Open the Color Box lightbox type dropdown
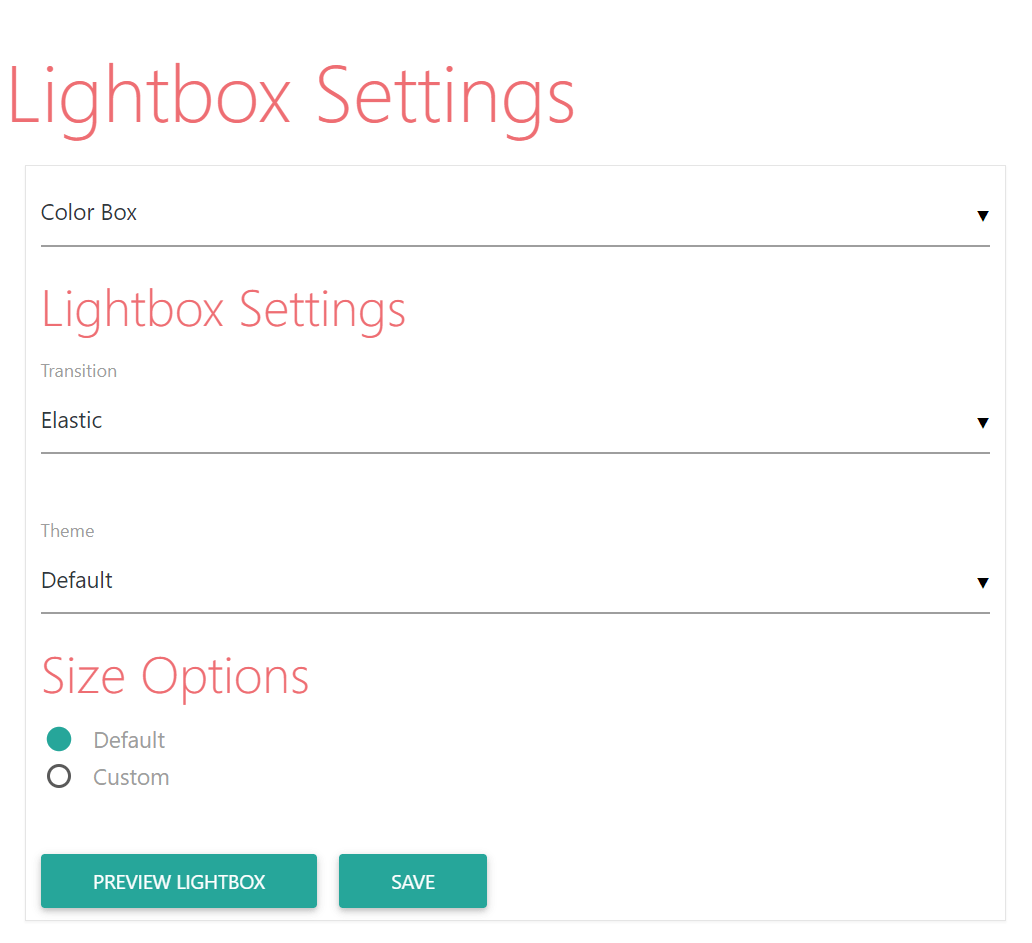 (x=515, y=214)
